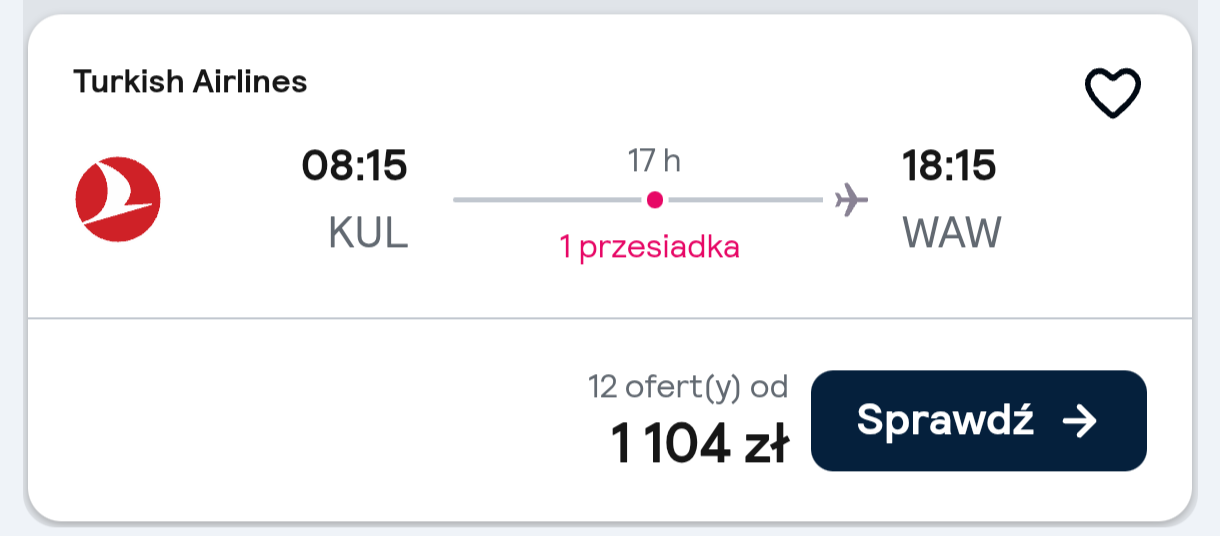Click the "12 ofert(y) od" label
This screenshot has height=536, width=1220.
tap(689, 387)
